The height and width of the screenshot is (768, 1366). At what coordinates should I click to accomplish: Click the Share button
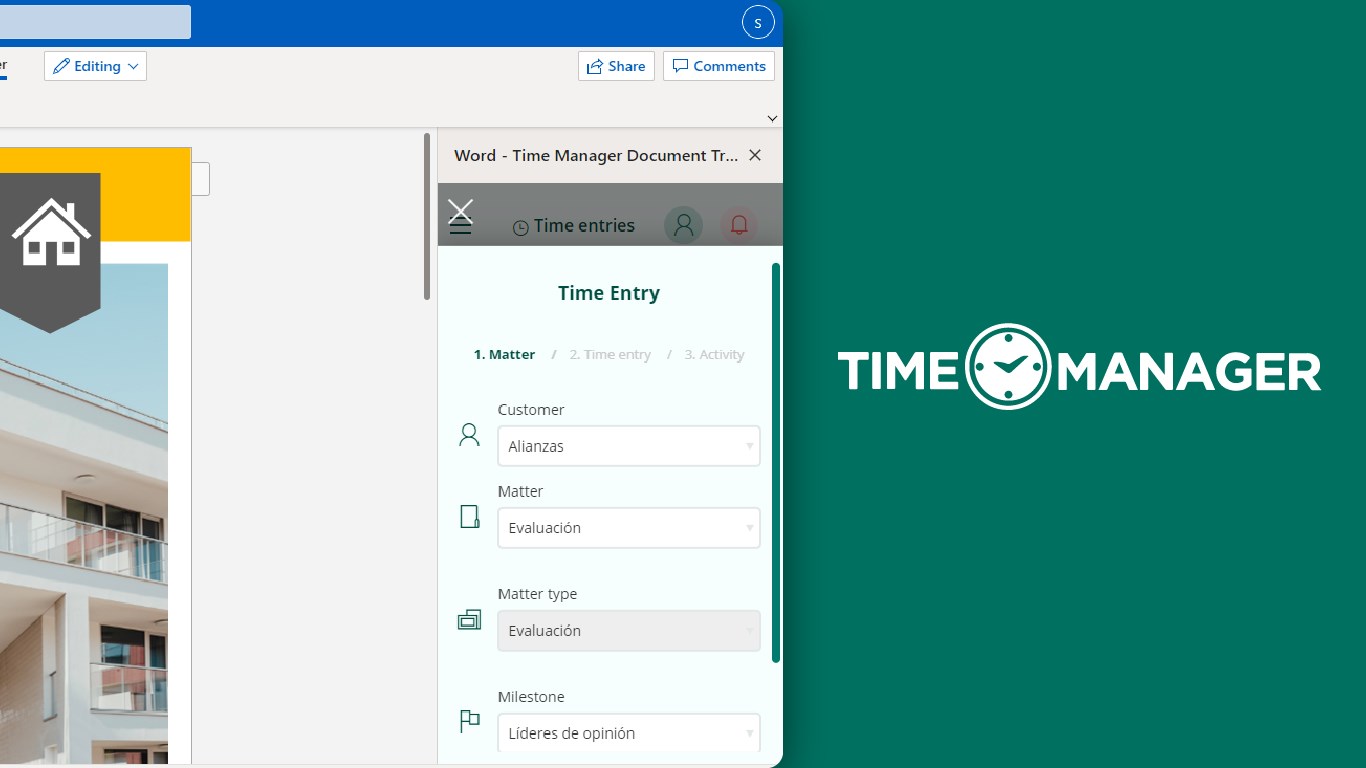pos(616,66)
